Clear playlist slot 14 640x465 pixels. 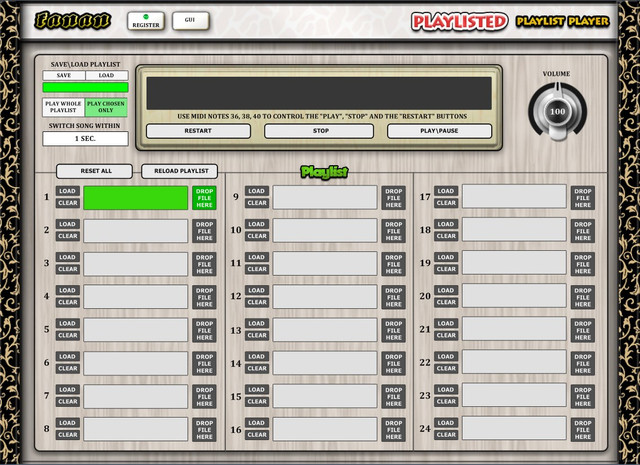(257, 368)
